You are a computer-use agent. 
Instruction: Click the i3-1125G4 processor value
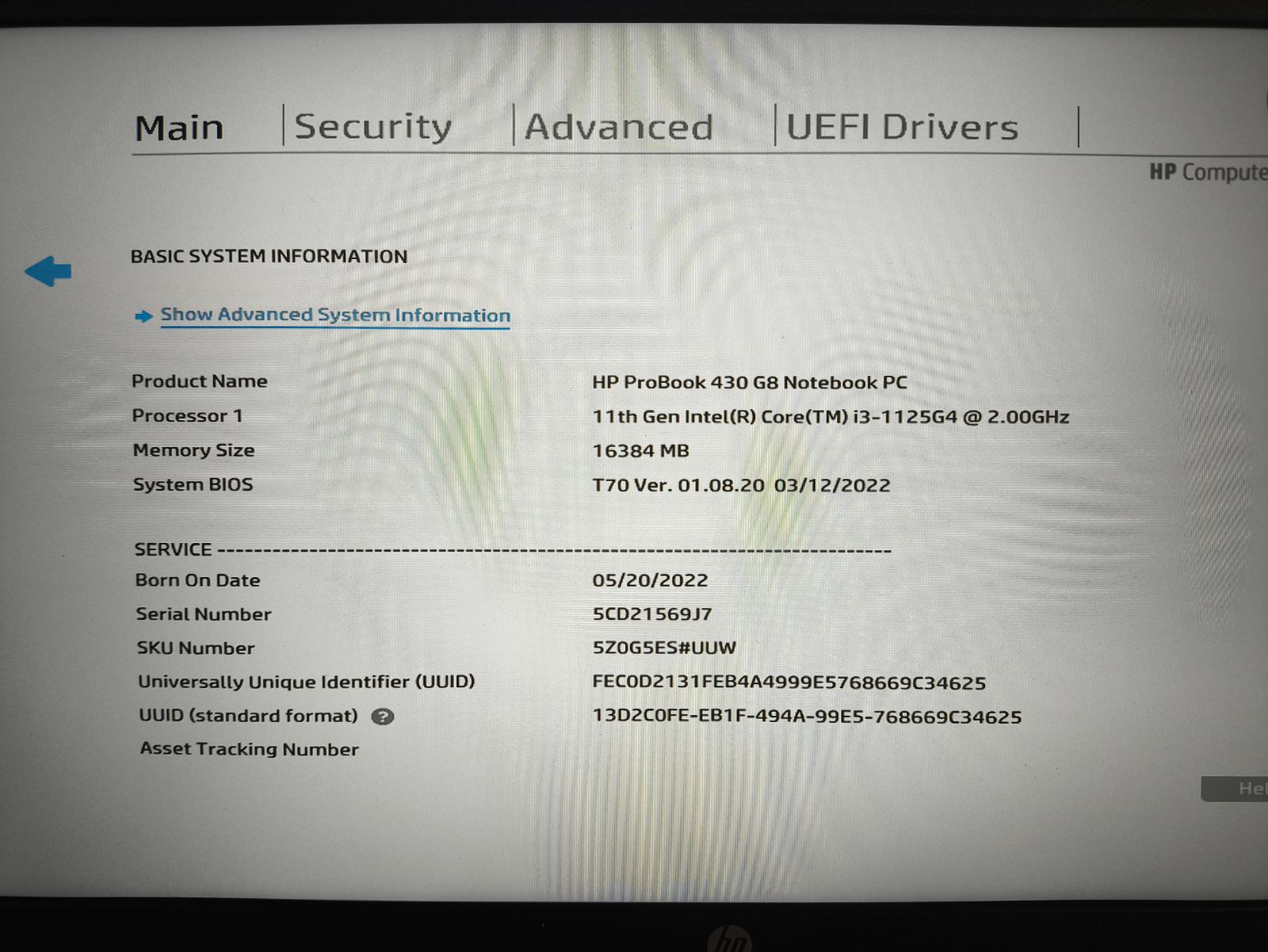pyautogui.click(x=831, y=416)
